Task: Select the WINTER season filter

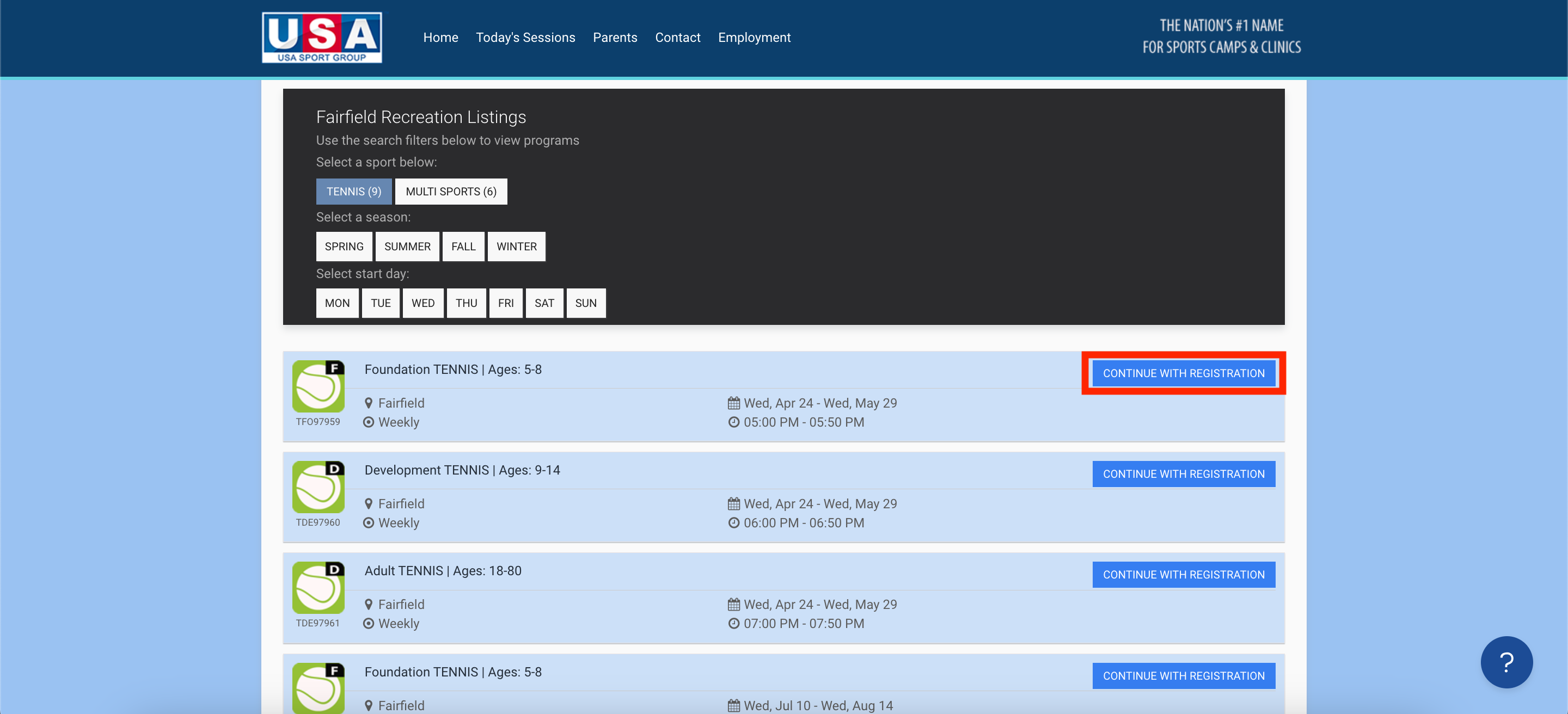Action: pyautogui.click(x=516, y=247)
